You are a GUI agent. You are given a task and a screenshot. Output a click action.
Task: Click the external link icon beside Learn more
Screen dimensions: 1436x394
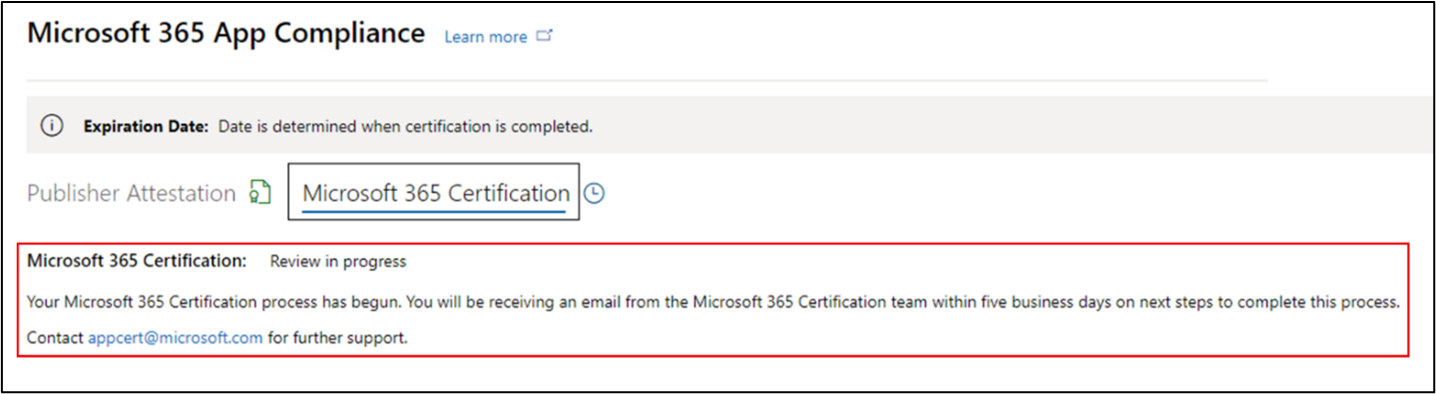point(544,36)
